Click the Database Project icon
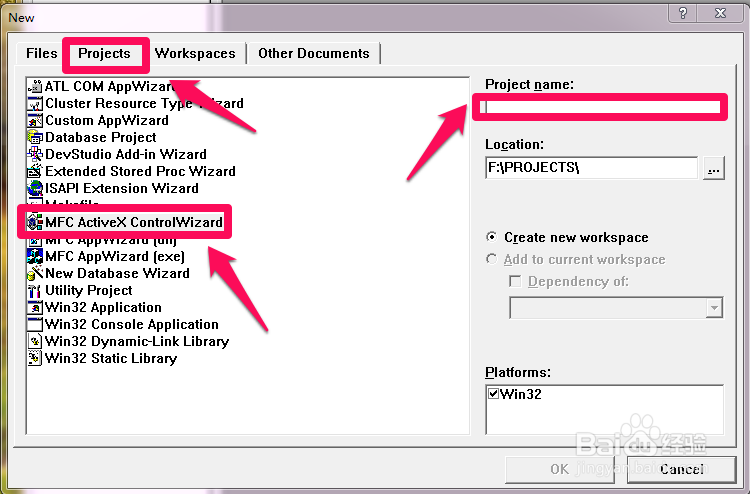Screen dimensions: 750x494 coord(35,138)
